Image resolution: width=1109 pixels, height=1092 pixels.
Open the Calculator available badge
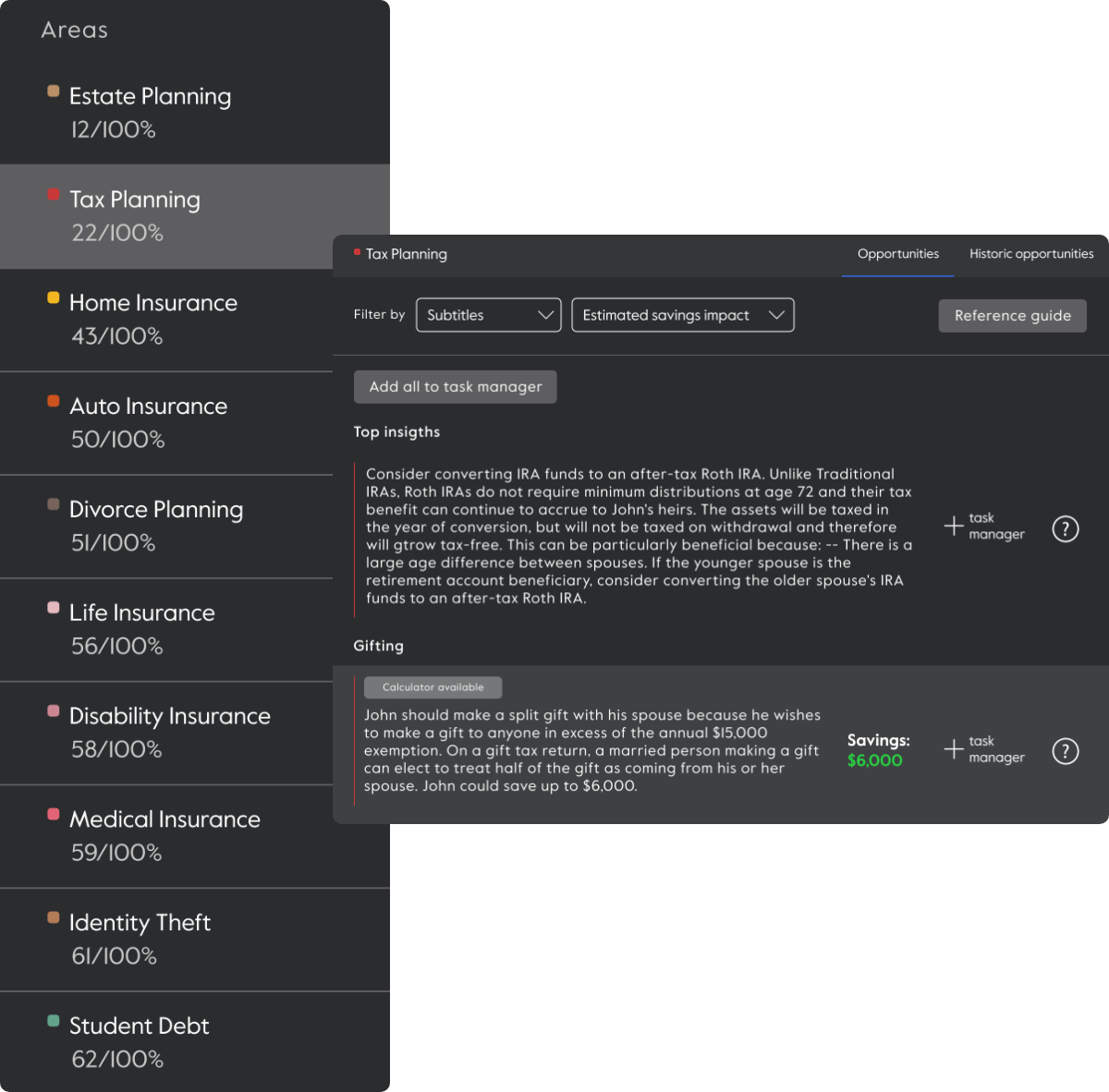pyautogui.click(x=433, y=687)
